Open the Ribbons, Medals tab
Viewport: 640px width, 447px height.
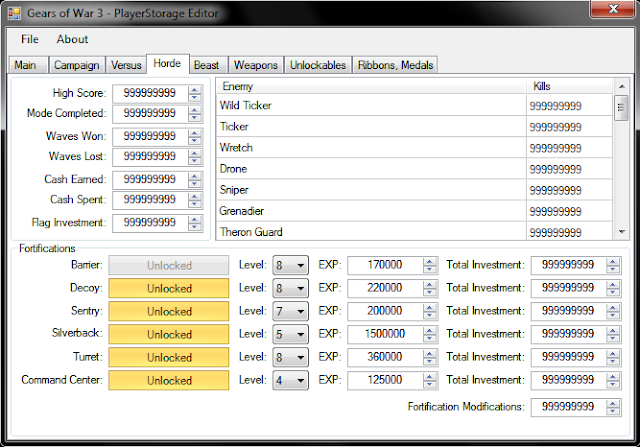pyautogui.click(x=395, y=65)
